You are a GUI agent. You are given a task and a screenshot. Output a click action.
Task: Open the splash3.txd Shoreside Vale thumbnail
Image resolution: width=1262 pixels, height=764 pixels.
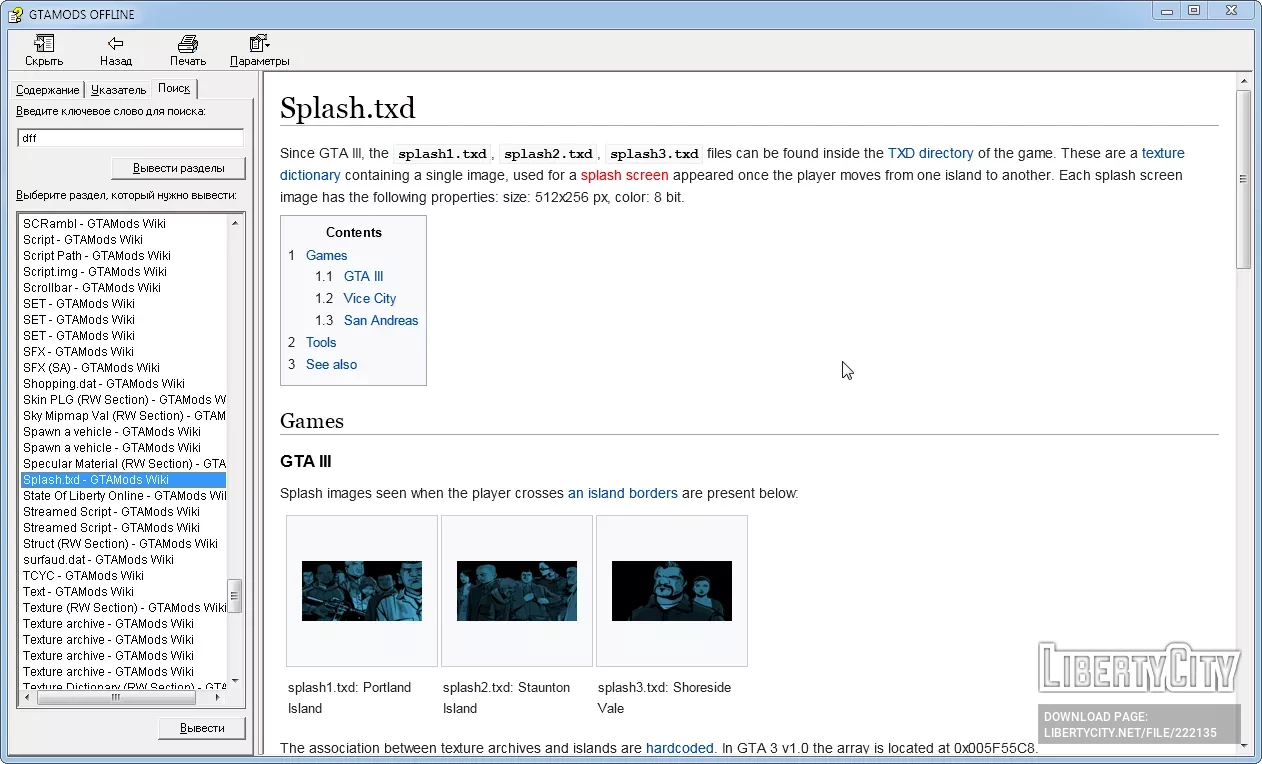click(672, 591)
